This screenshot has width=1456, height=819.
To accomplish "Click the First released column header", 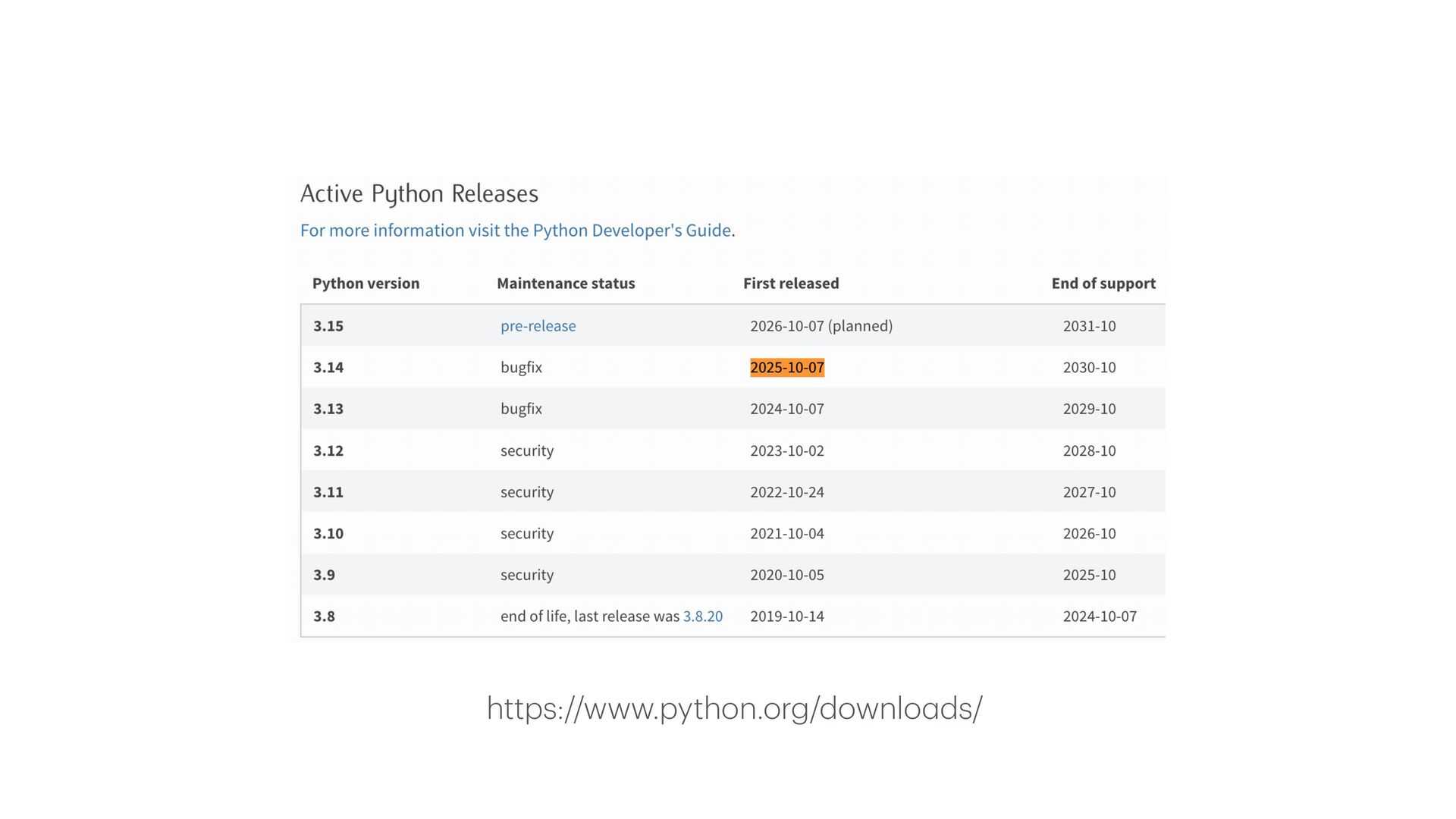I will [790, 284].
